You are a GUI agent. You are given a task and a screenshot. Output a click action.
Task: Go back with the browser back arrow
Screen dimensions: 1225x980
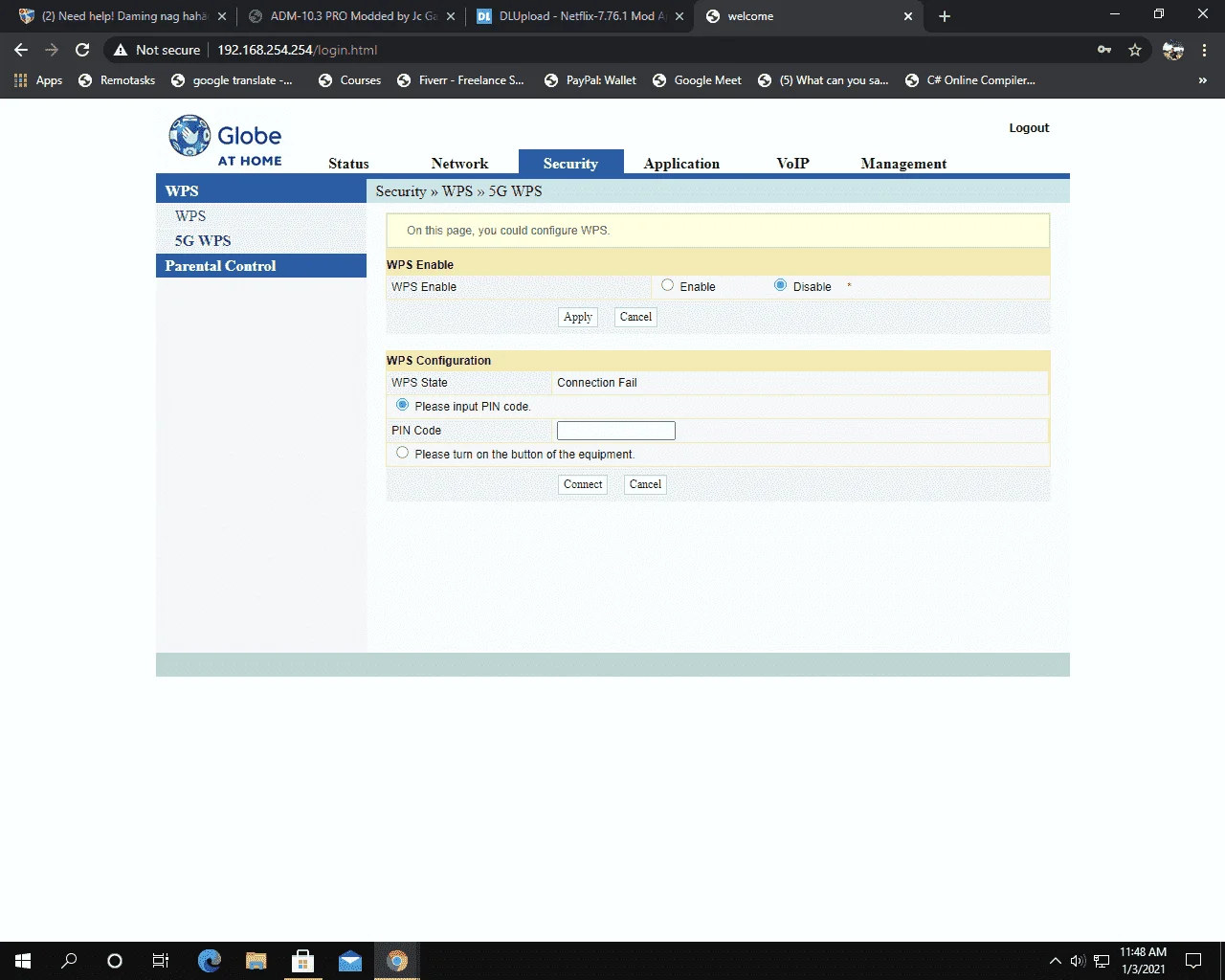21,50
